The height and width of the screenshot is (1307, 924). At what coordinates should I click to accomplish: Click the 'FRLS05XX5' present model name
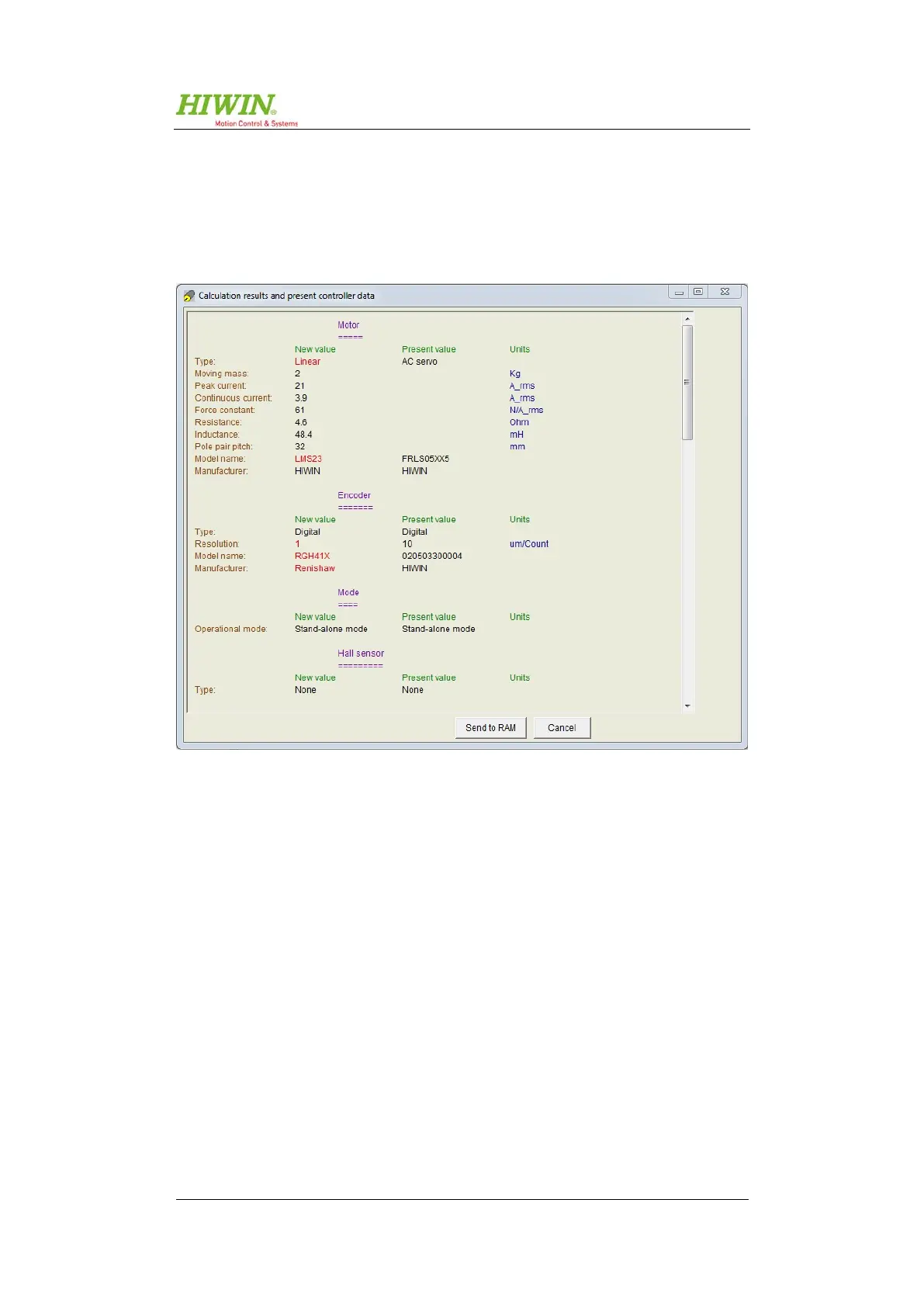pos(425,459)
